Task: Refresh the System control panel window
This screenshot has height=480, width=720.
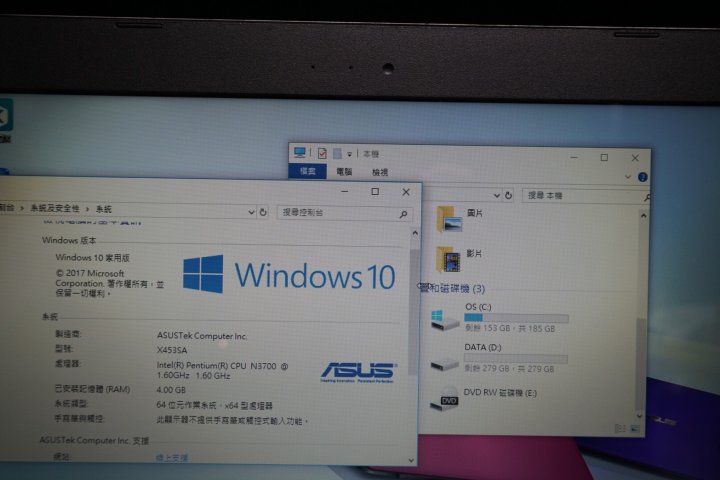Action: pos(263,212)
